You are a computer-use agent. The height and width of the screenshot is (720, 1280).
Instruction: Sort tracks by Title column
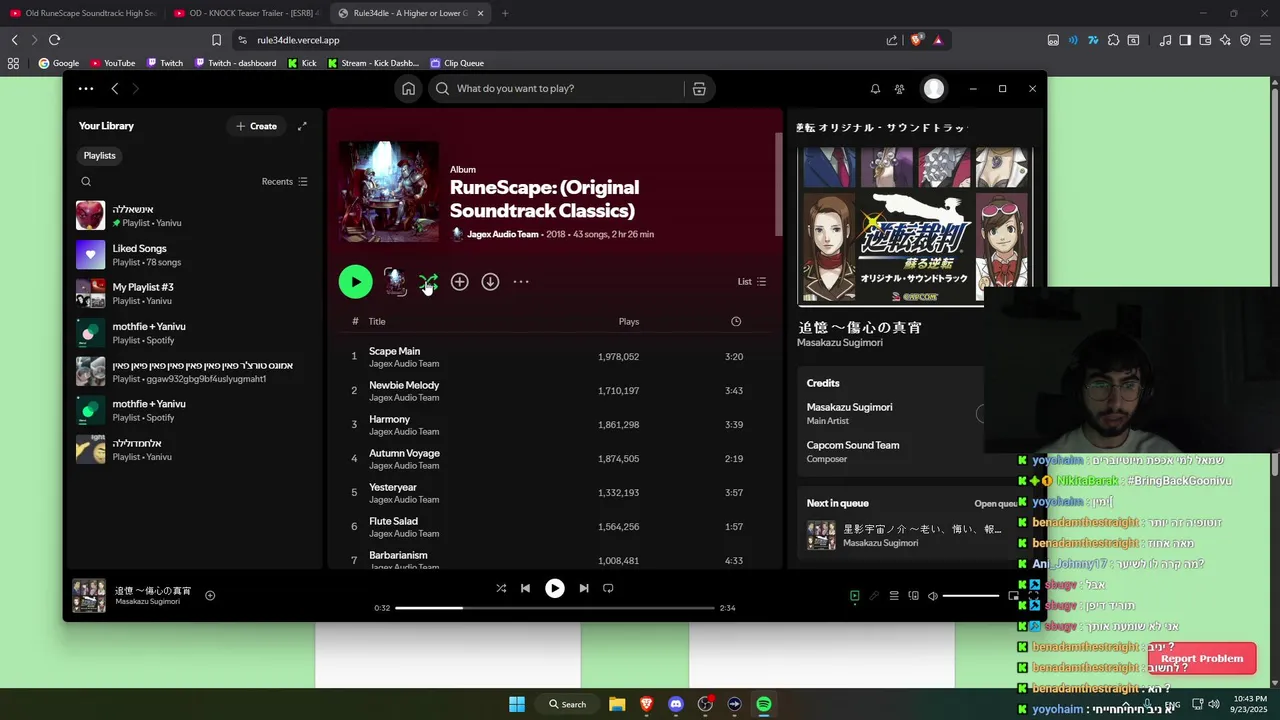(x=377, y=322)
